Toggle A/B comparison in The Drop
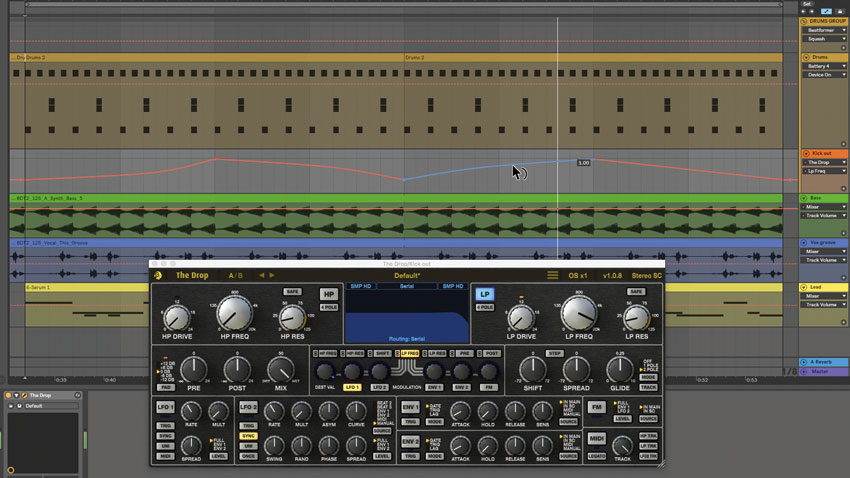 [x=235, y=275]
